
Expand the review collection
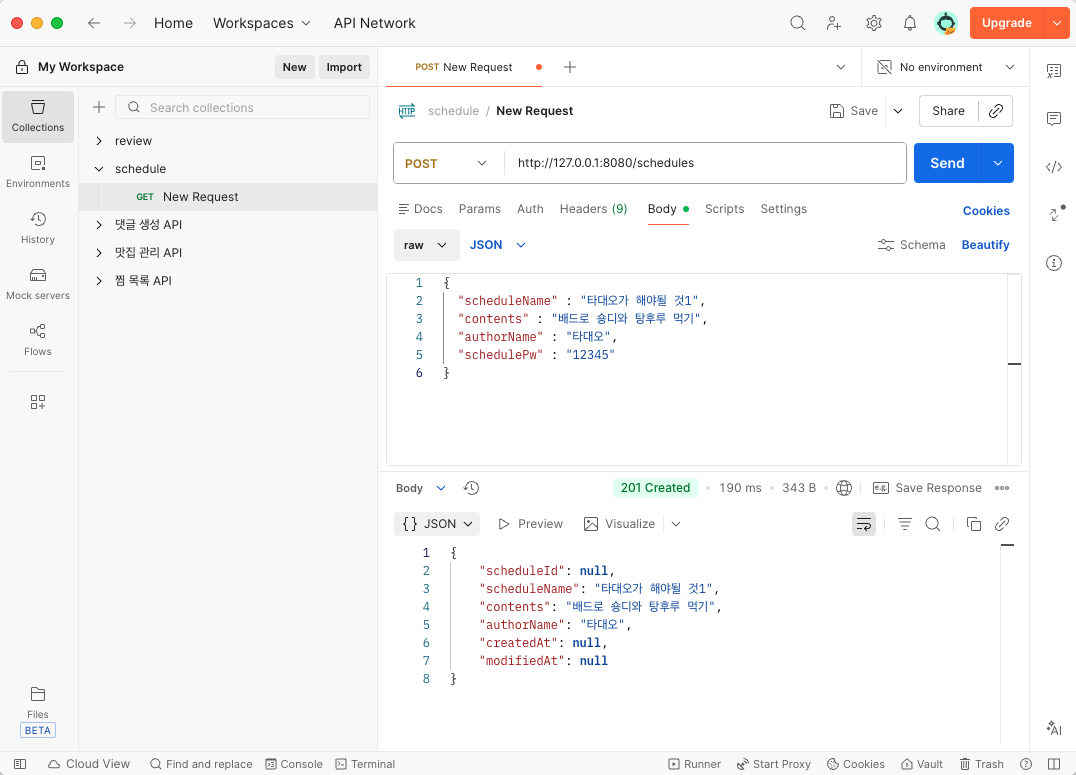tap(133, 141)
